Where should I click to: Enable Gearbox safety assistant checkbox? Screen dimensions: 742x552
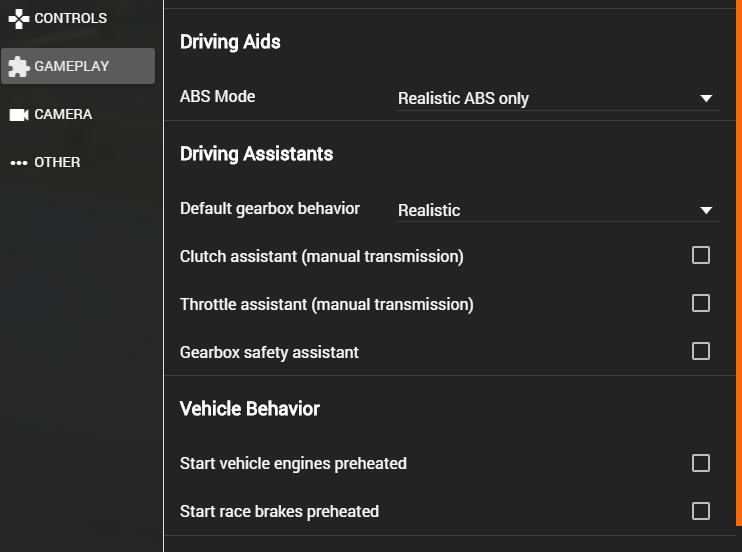coord(700,351)
